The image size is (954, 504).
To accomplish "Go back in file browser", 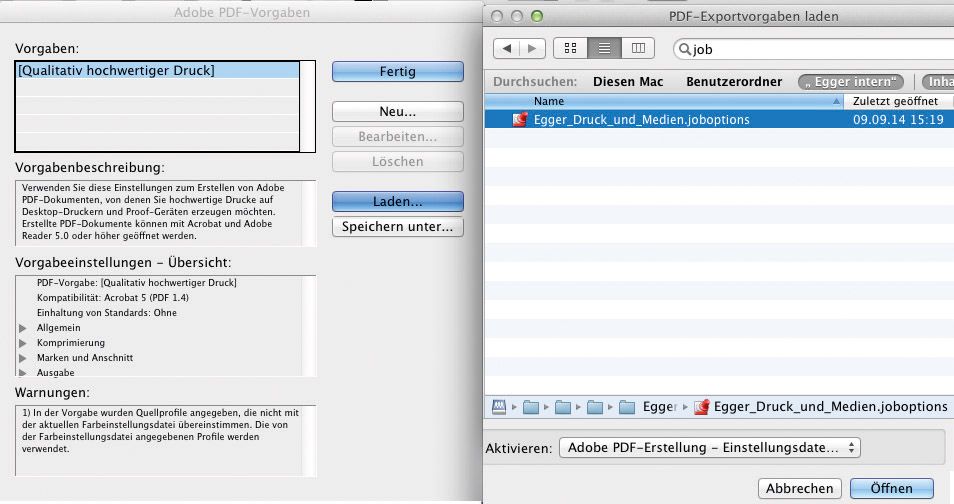I will (506, 49).
